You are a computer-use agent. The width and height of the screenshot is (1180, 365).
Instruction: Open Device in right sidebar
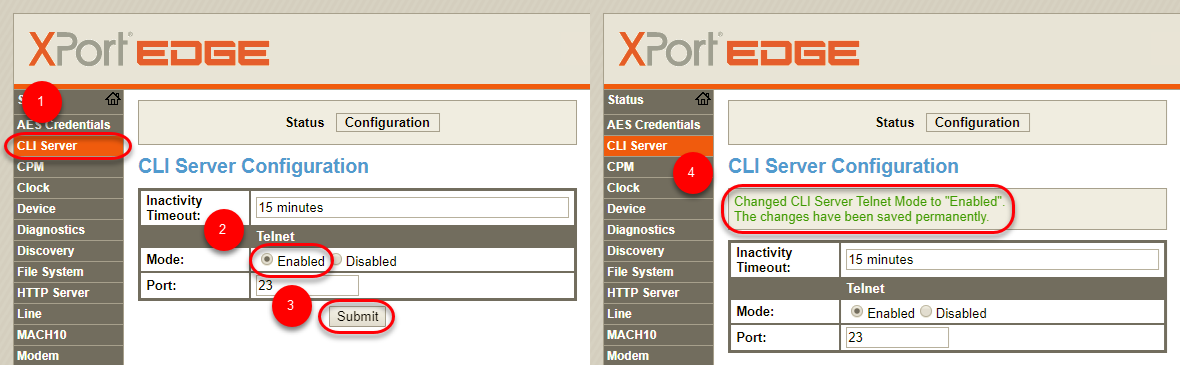click(658, 208)
